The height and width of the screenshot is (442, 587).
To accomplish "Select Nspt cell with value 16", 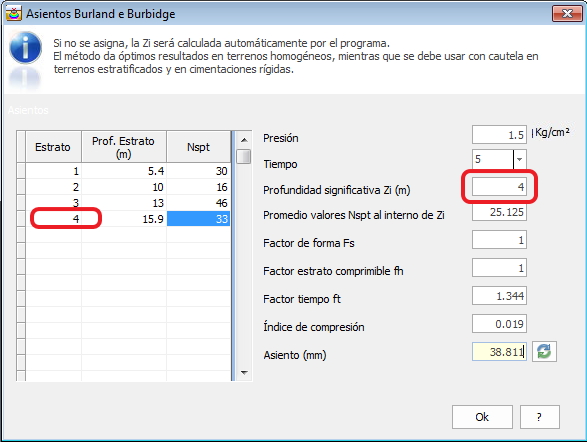I will point(198,187).
